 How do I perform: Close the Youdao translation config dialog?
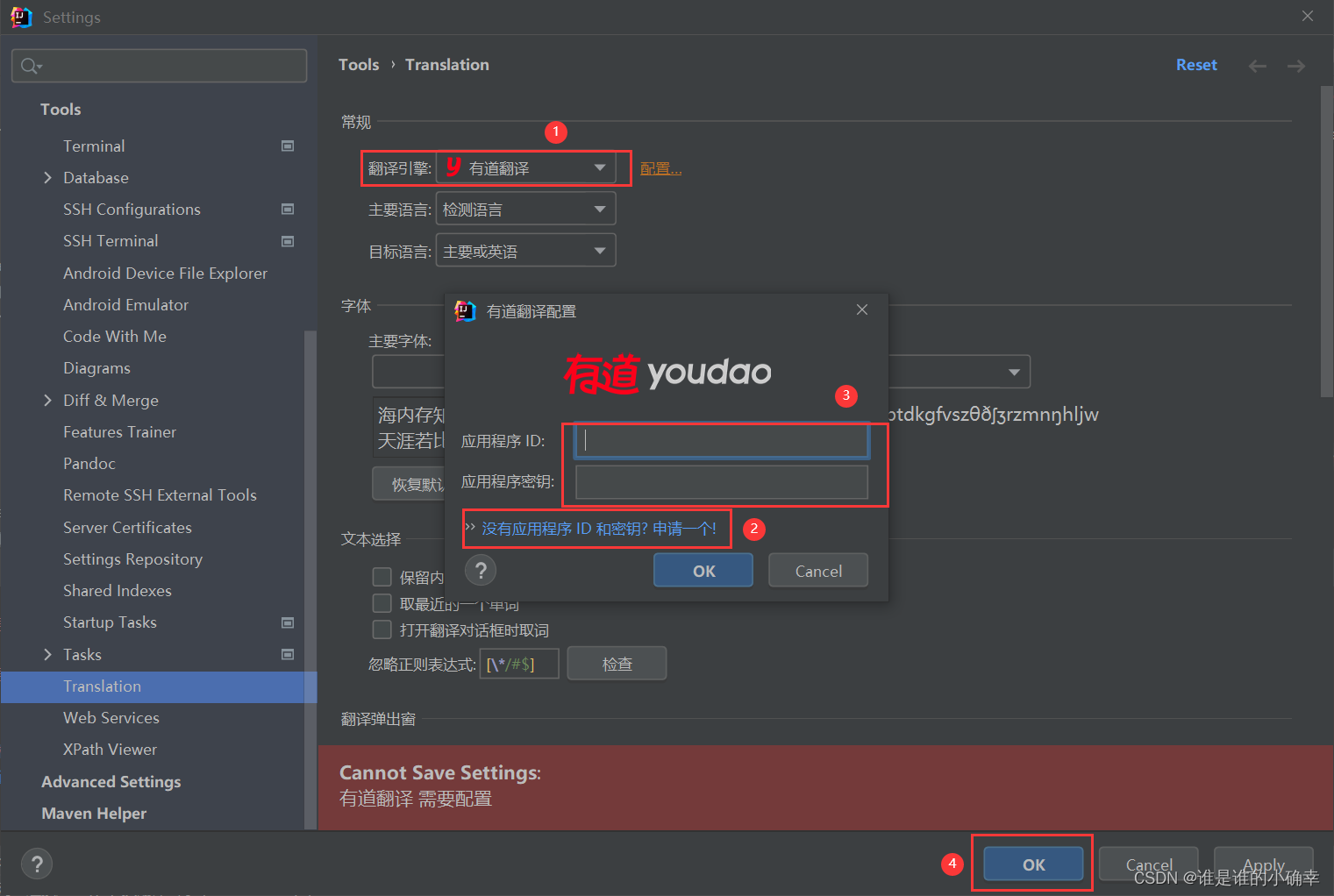coord(862,309)
